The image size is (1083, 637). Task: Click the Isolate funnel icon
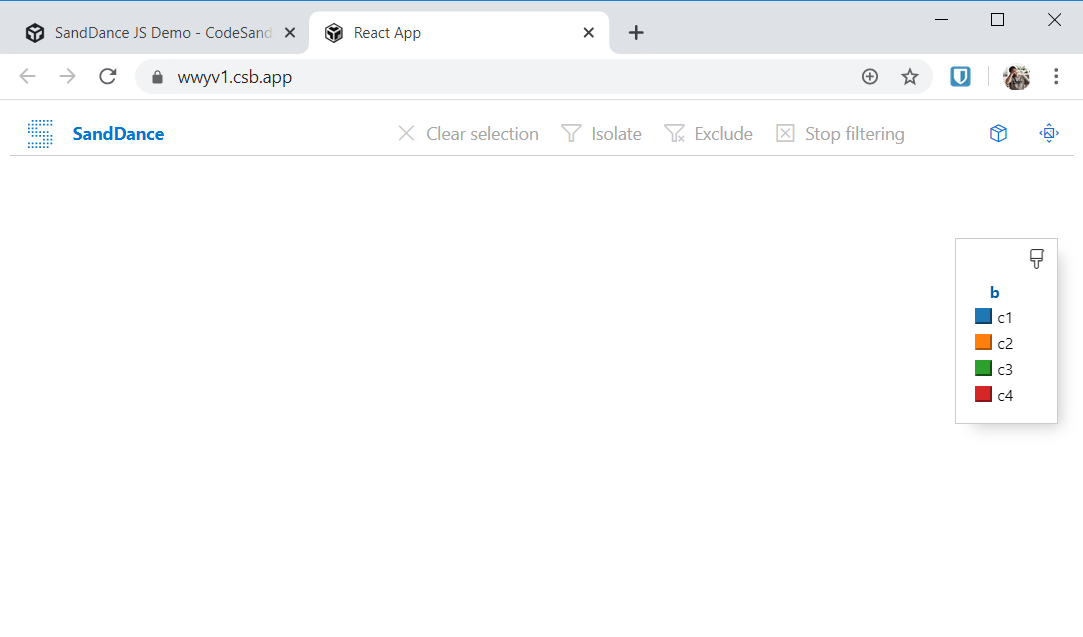(570, 132)
